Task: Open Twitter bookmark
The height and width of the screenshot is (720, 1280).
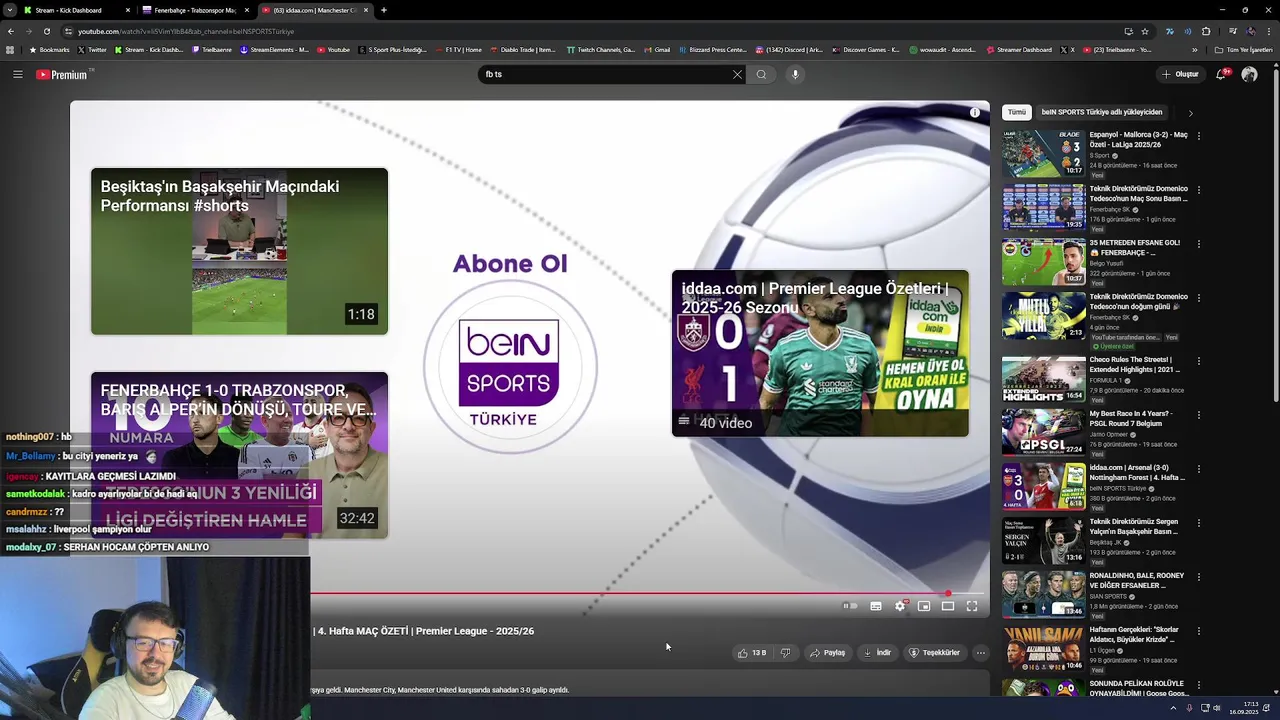Action: pyautogui.click(x=92, y=50)
